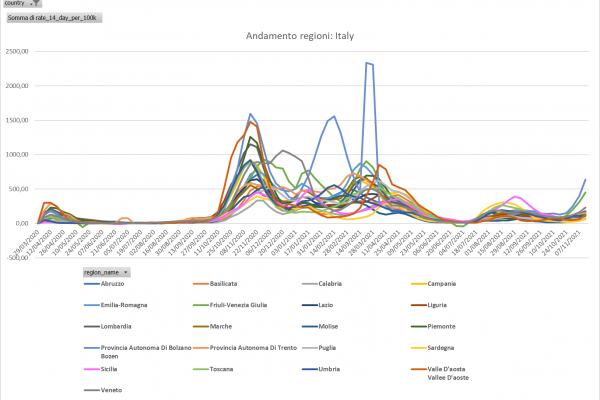The image size is (600, 400).
Task: Select the Emilia-Romagna legend entry
Action: tap(116, 305)
